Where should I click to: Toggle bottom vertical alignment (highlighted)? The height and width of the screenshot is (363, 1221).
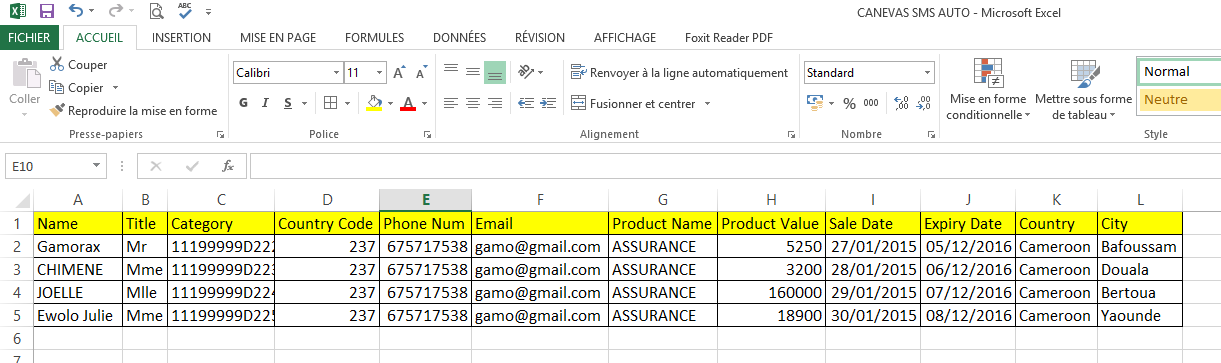pyautogui.click(x=494, y=72)
